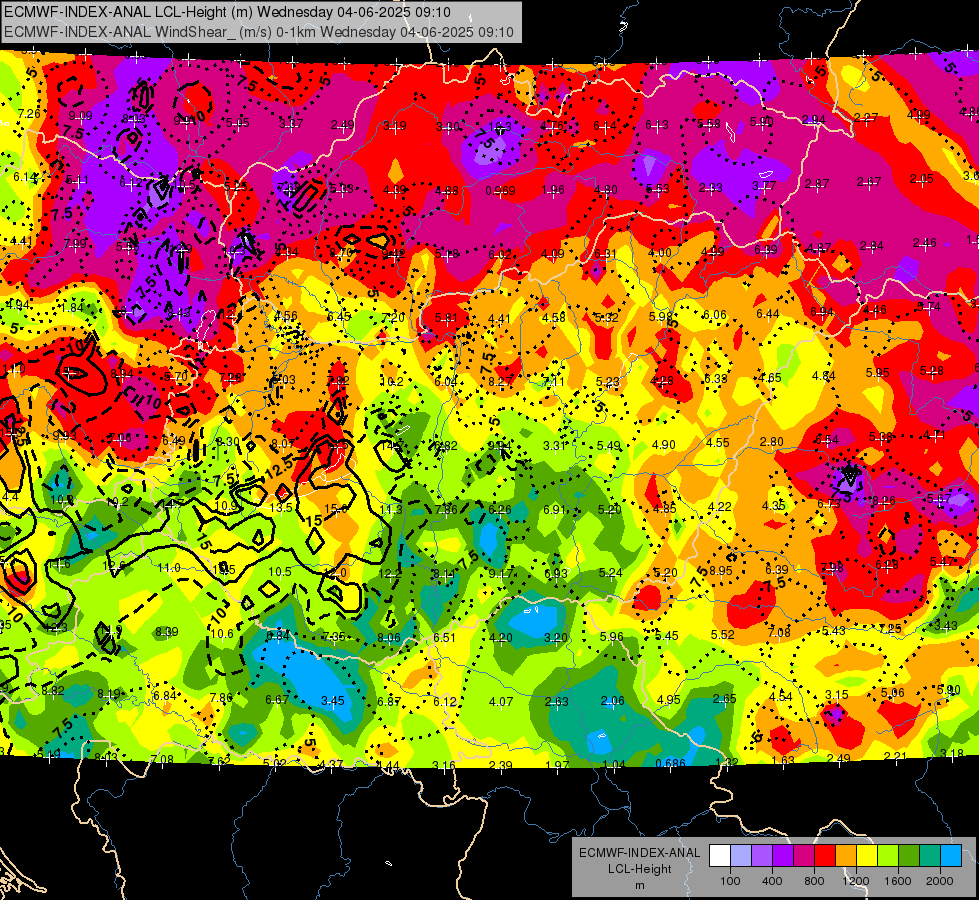The height and width of the screenshot is (900, 979).
Task: Click the red legend swatch right of 800
Action: [x=825, y=856]
